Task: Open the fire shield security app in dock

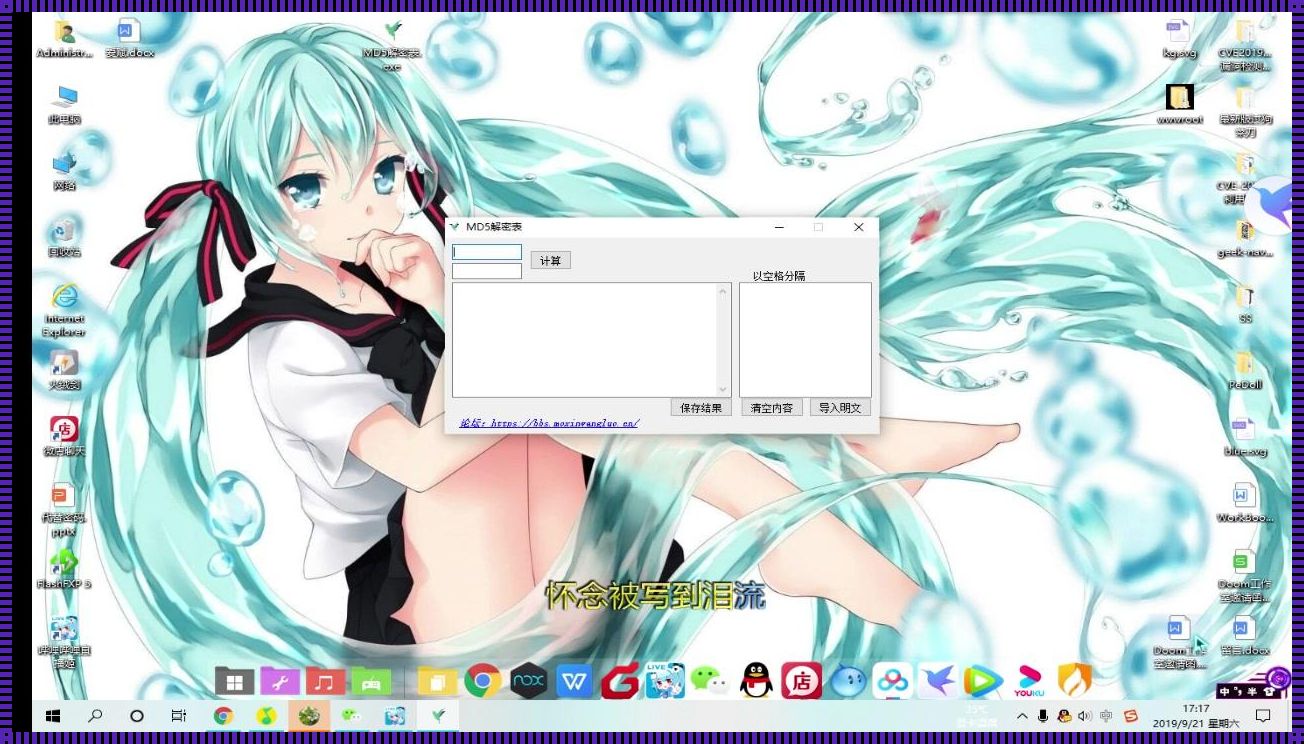Action: click(x=1075, y=681)
